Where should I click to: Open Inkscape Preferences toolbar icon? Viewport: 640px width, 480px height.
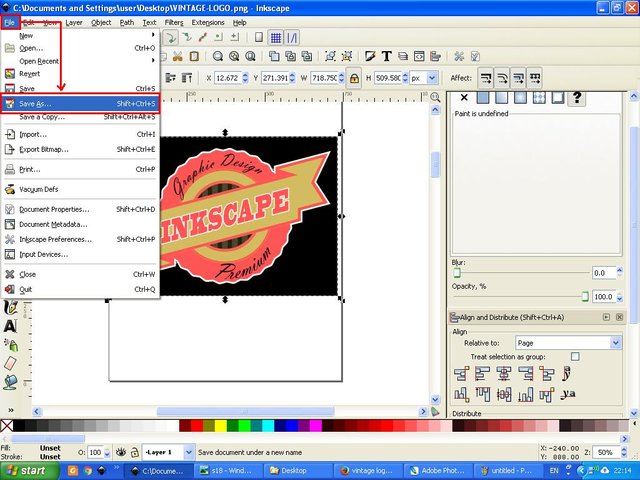click(459, 56)
